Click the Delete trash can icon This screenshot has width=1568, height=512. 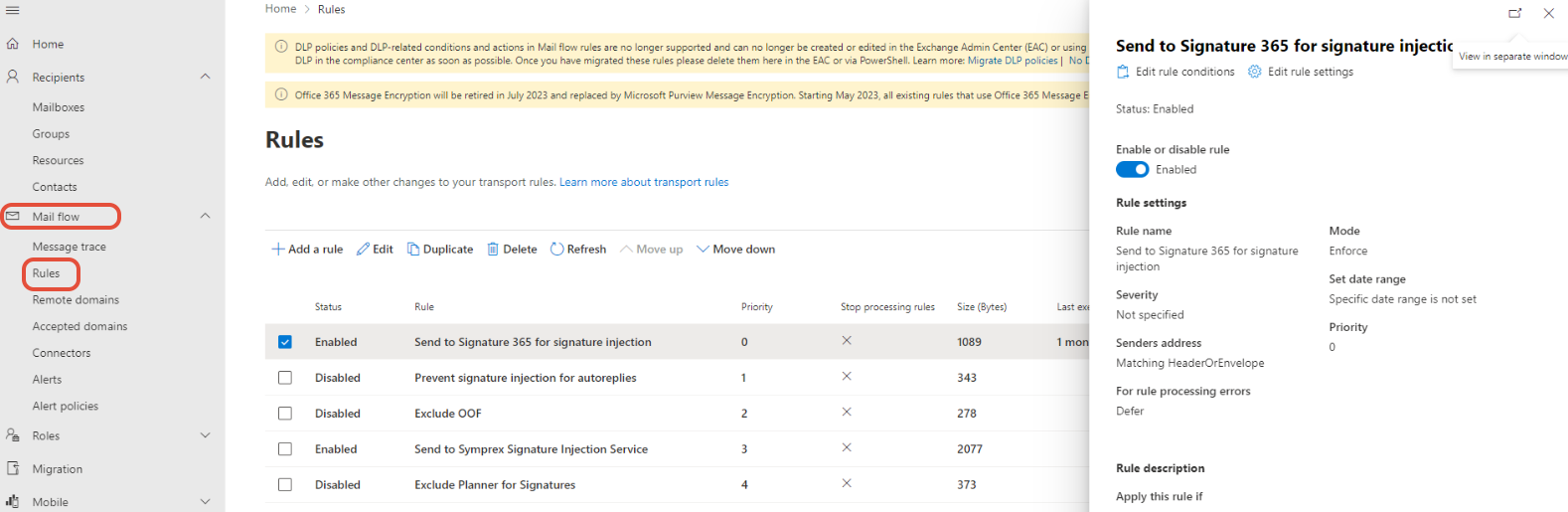[493, 250]
